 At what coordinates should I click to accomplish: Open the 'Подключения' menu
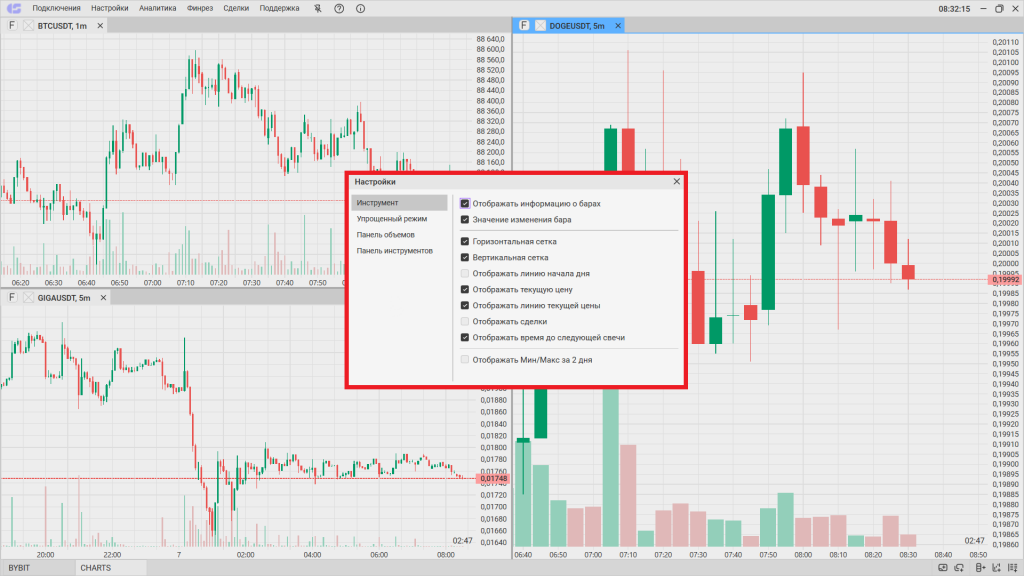(57, 8)
